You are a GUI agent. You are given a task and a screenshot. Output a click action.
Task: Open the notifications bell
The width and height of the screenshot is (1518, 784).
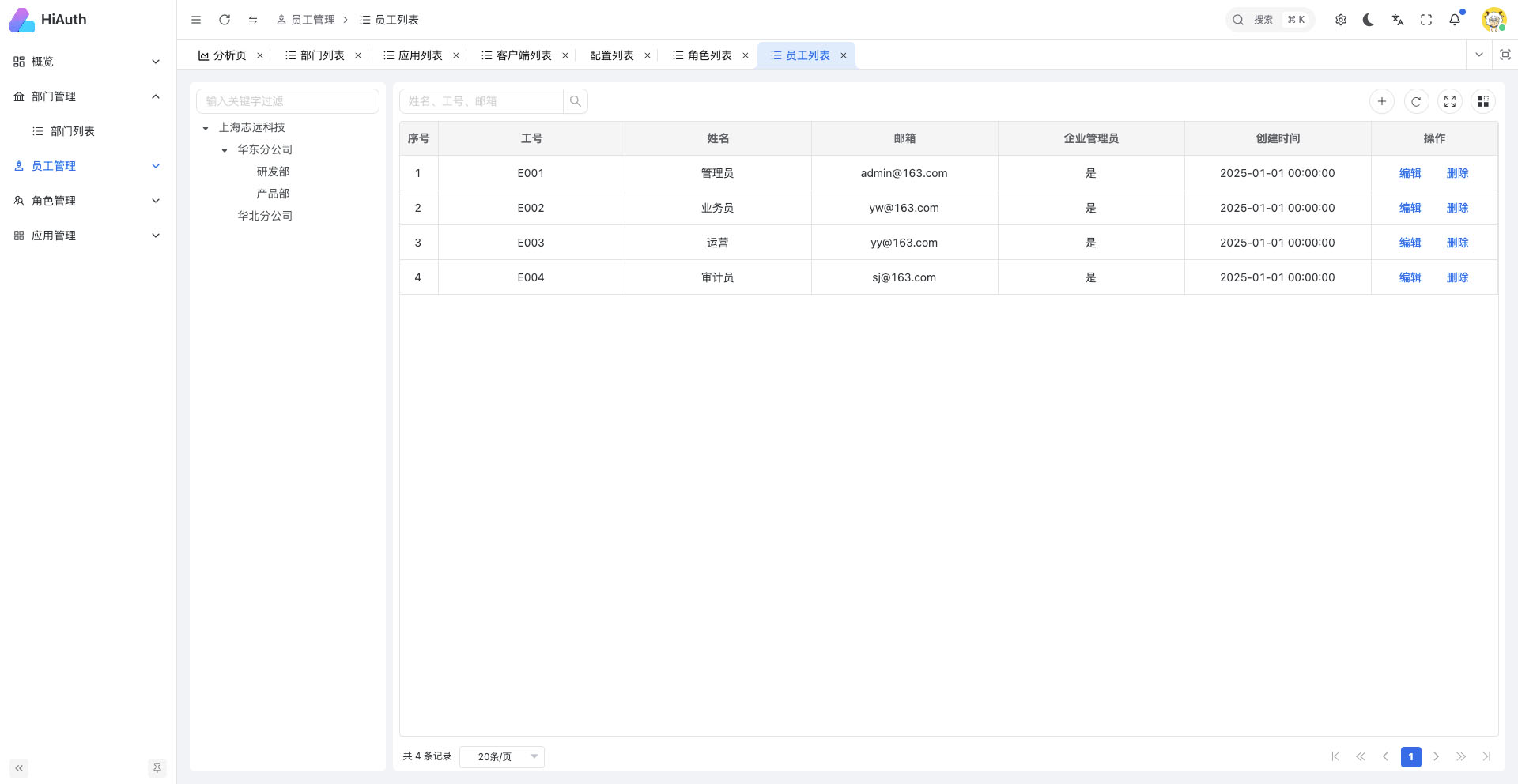coord(1455,20)
